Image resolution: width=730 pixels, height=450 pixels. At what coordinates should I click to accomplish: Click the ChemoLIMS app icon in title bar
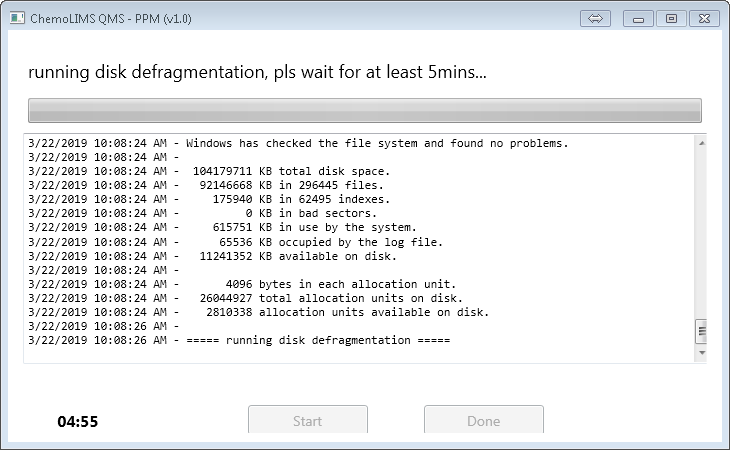15,17
